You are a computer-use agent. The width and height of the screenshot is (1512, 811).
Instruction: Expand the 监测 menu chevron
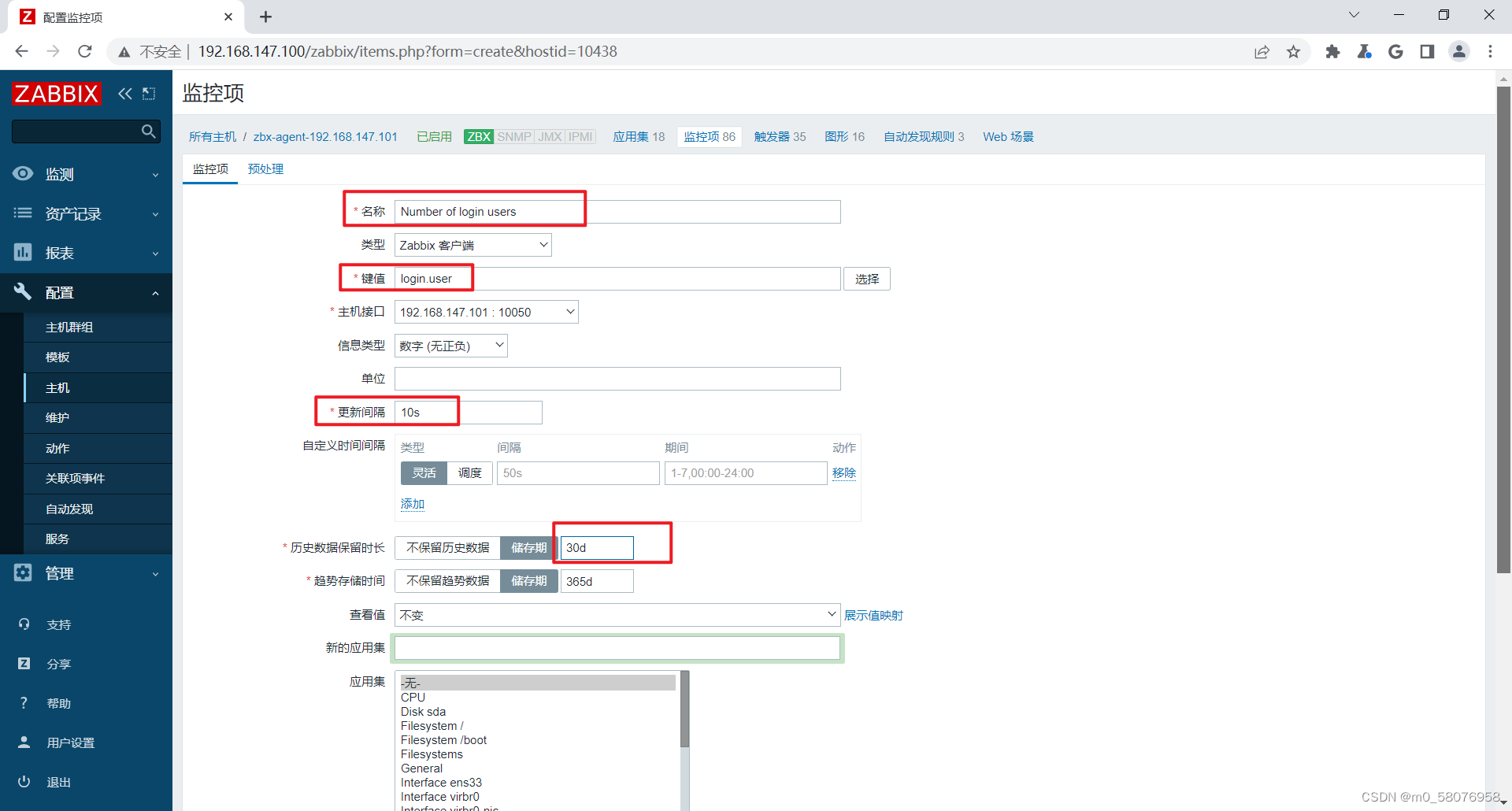coord(155,175)
